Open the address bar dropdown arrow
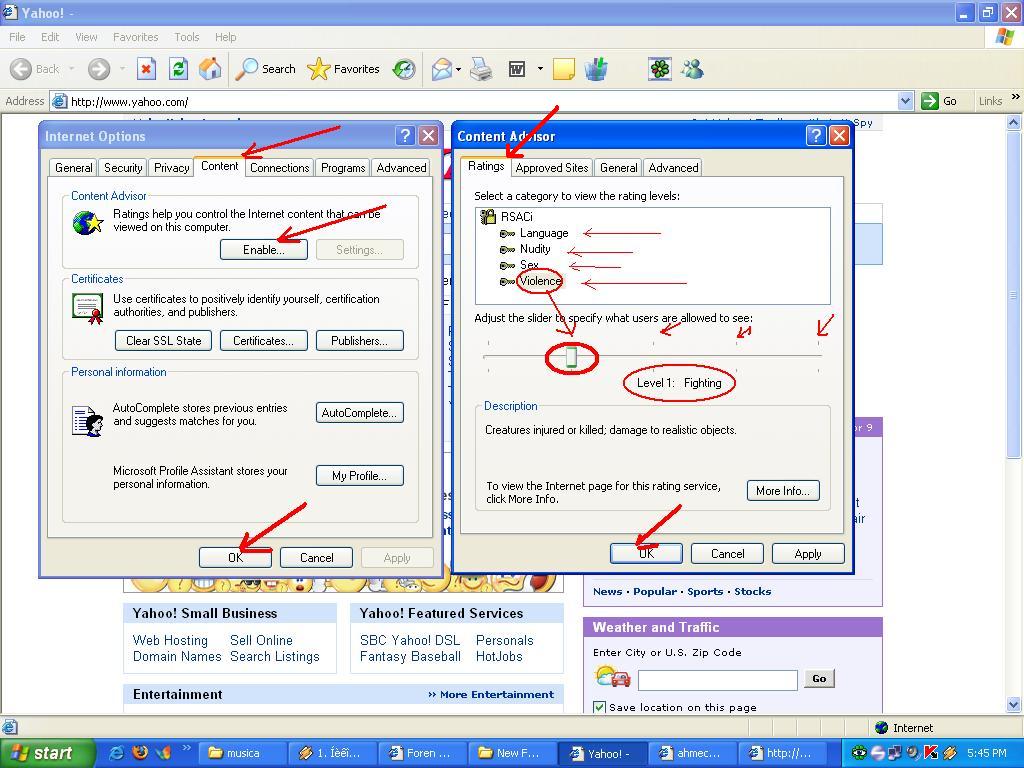 pyautogui.click(x=905, y=101)
